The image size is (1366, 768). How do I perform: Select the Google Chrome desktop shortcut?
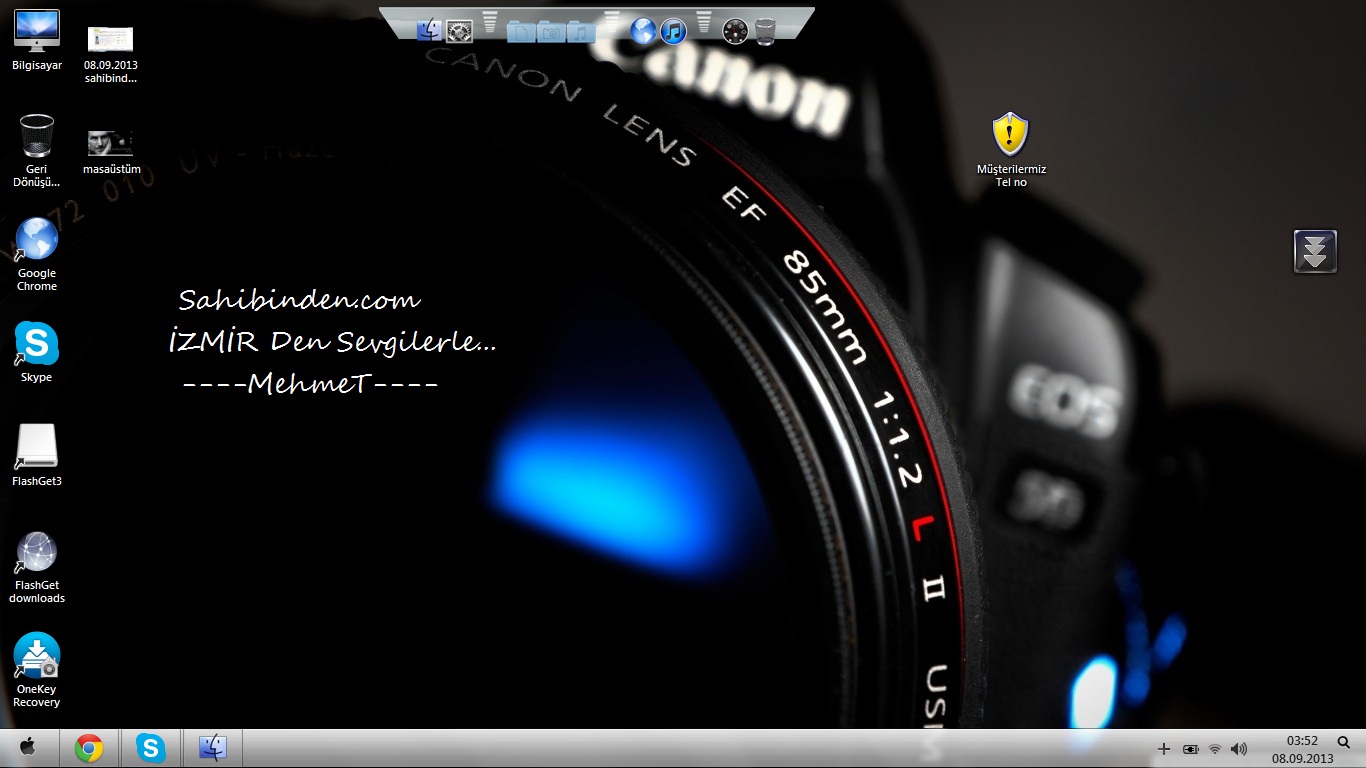(x=37, y=254)
